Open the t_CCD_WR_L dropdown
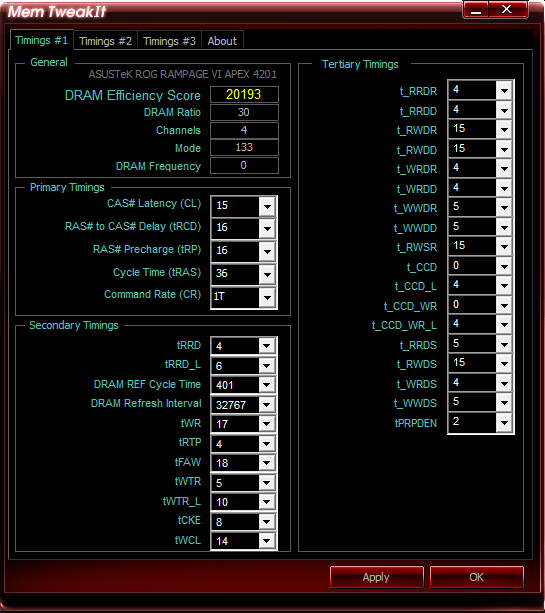The image size is (545, 613). (x=504, y=325)
